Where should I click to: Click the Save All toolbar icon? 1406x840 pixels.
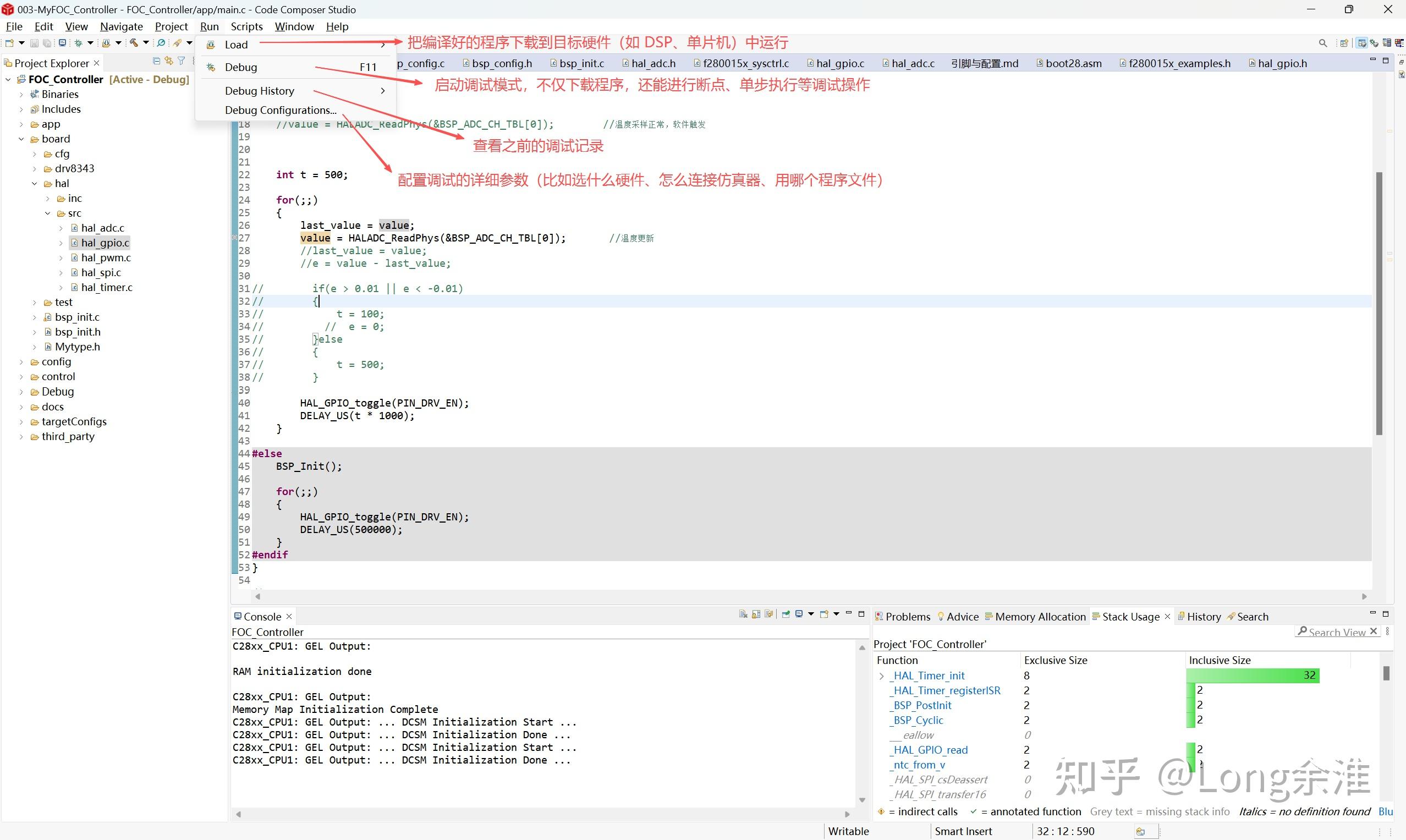pos(47,43)
